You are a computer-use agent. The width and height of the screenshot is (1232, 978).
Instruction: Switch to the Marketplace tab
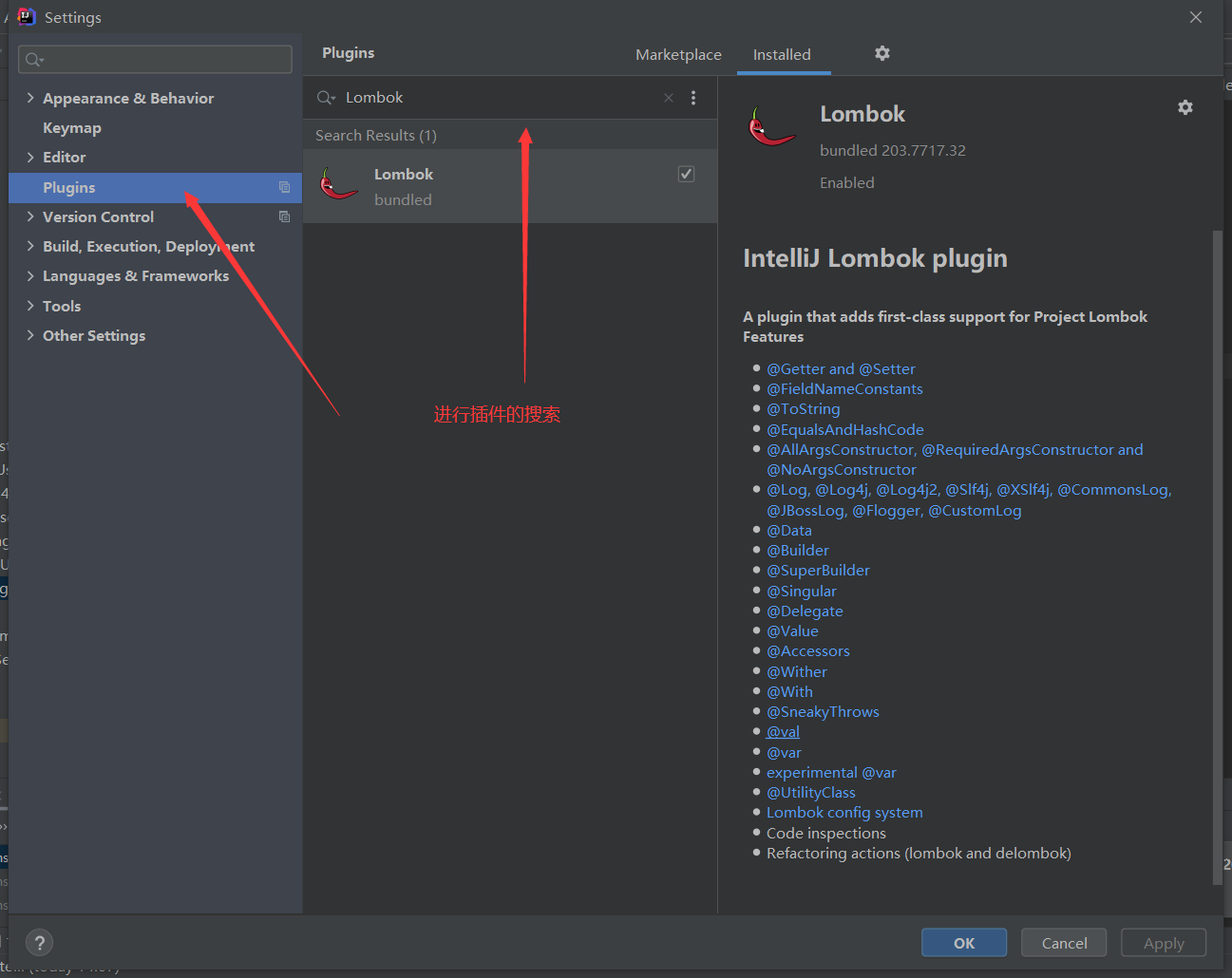tap(678, 54)
